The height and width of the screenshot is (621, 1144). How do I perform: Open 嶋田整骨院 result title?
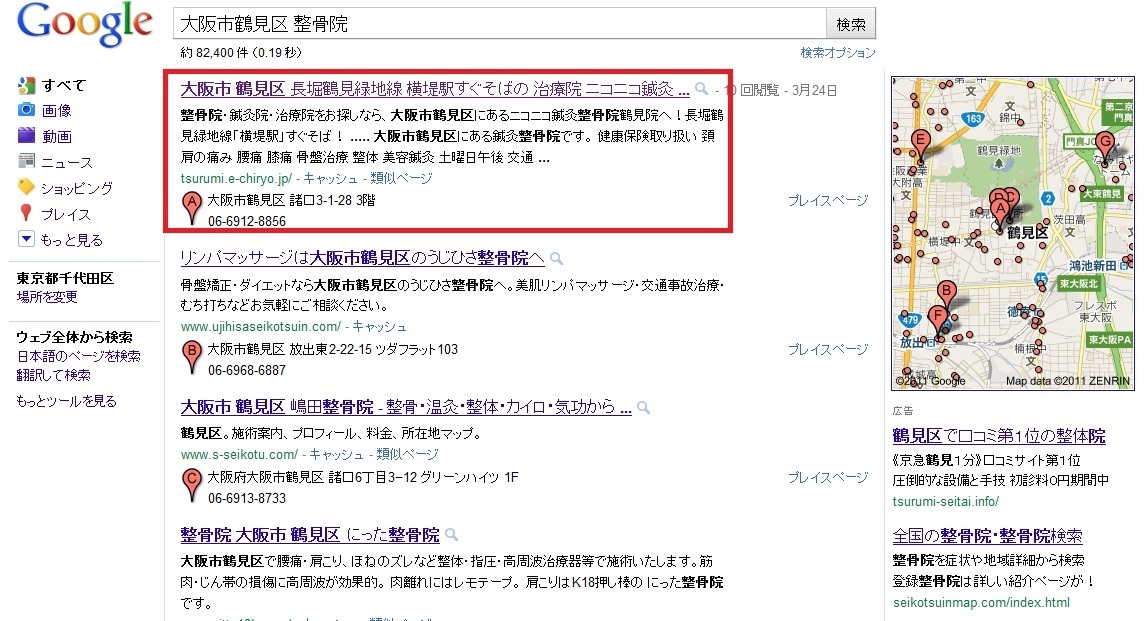pos(406,407)
